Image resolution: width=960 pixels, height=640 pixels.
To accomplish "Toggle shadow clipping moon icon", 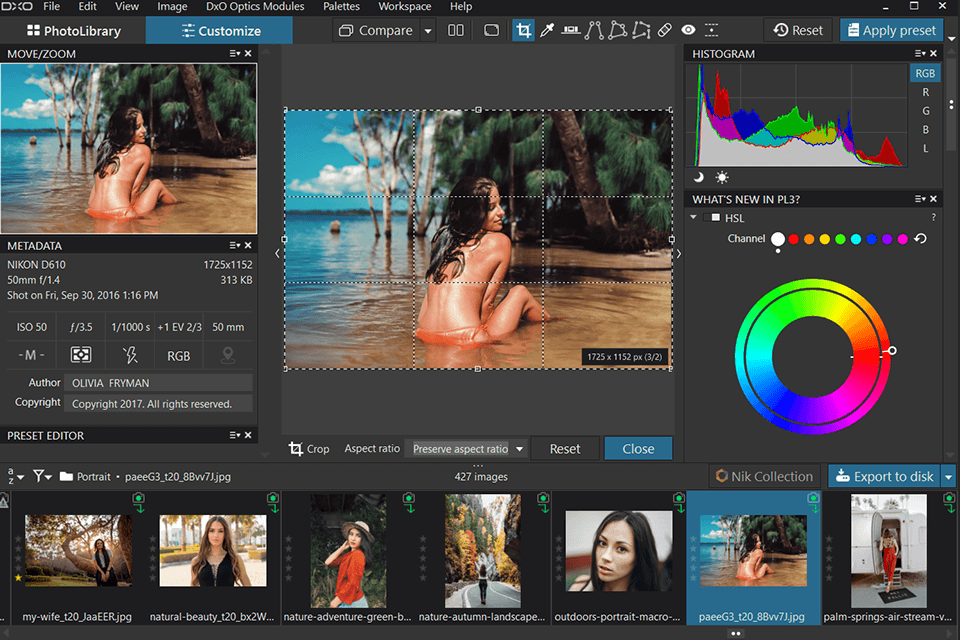I will pos(699,178).
